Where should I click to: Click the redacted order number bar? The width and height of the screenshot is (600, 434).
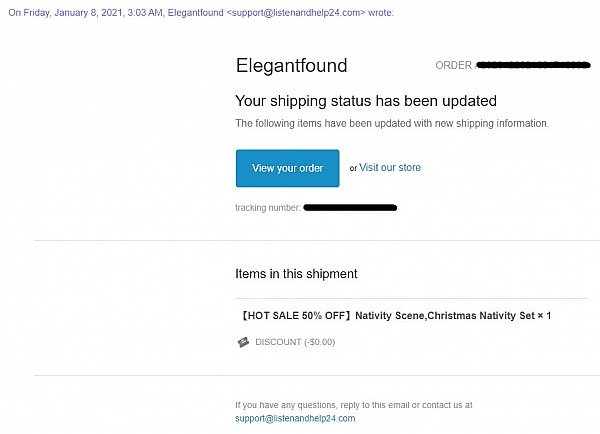533,65
